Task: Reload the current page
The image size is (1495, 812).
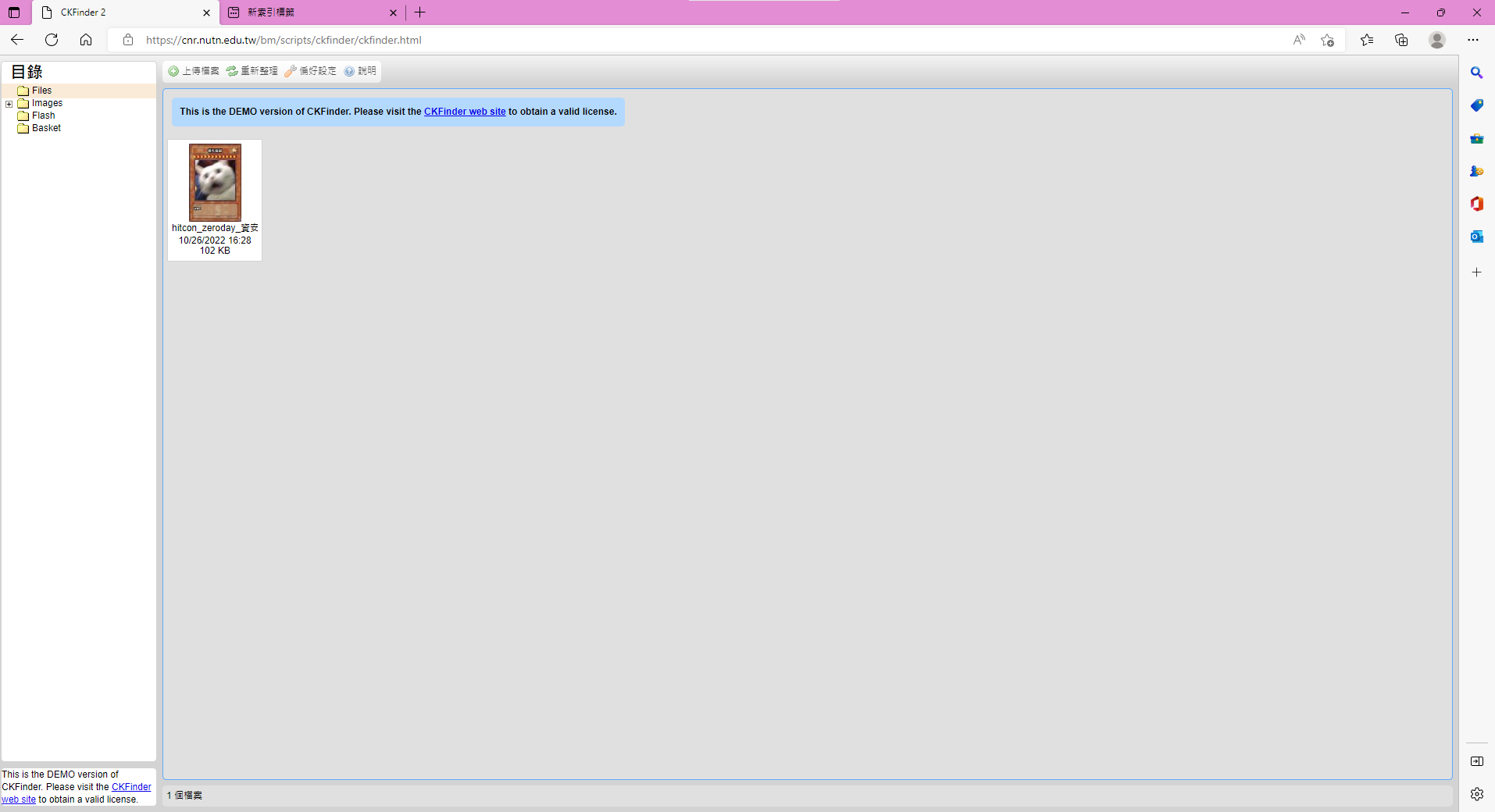Action: click(x=52, y=40)
